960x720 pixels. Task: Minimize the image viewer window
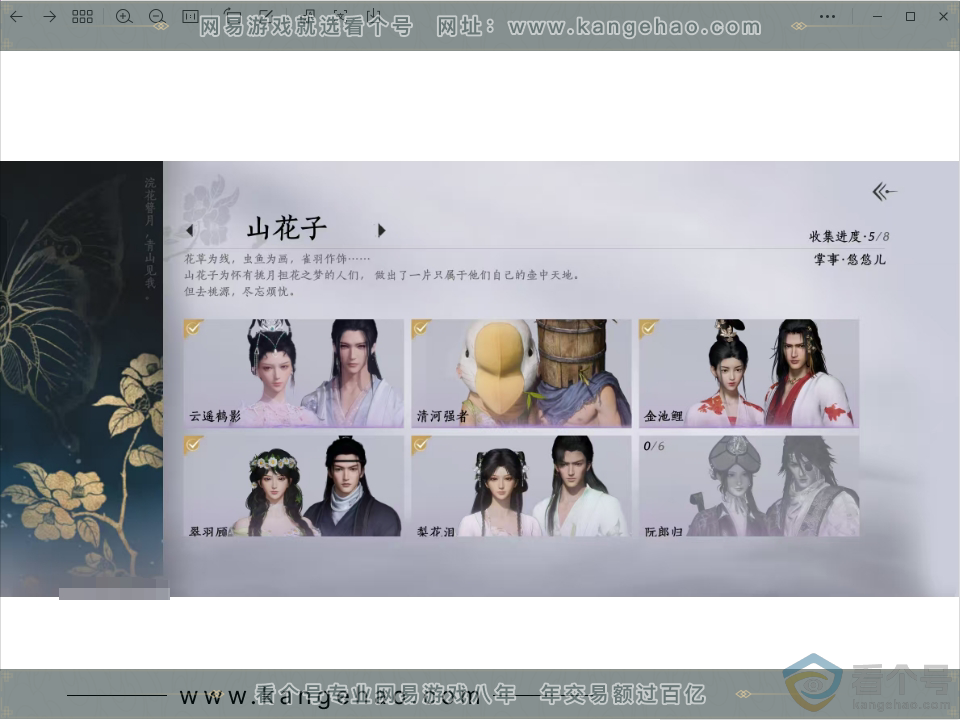coord(877,17)
